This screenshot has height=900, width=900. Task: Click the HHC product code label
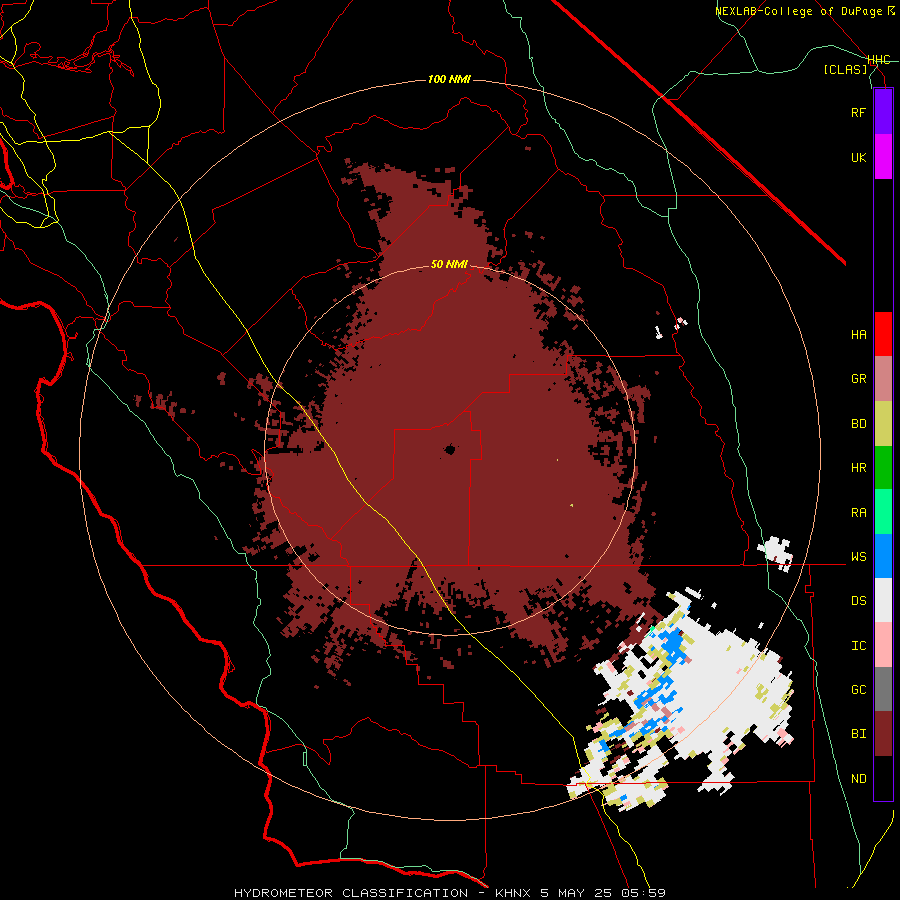pos(879,60)
